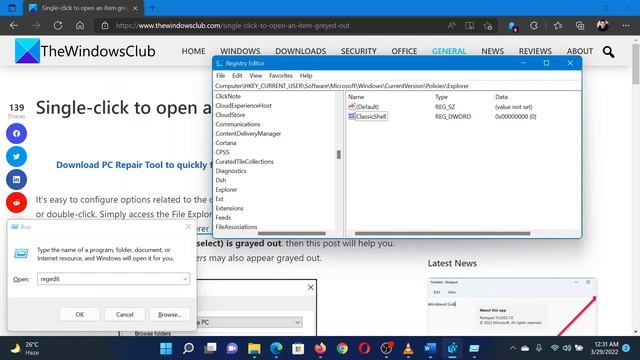Show hidden system tray icons chevron
The image size is (640, 360).
512,348
